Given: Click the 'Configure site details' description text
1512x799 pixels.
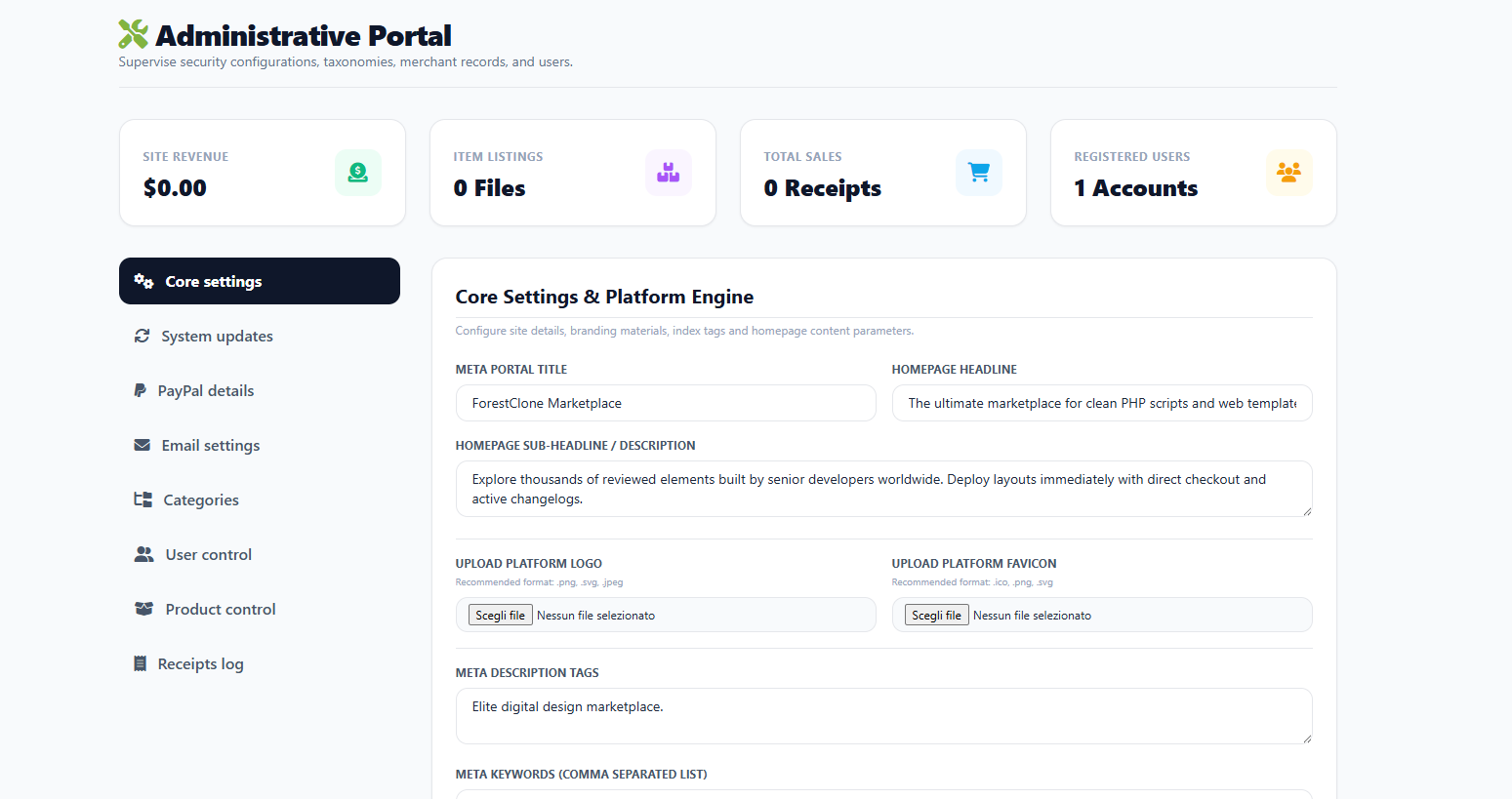Looking at the screenshot, I should click(684, 331).
